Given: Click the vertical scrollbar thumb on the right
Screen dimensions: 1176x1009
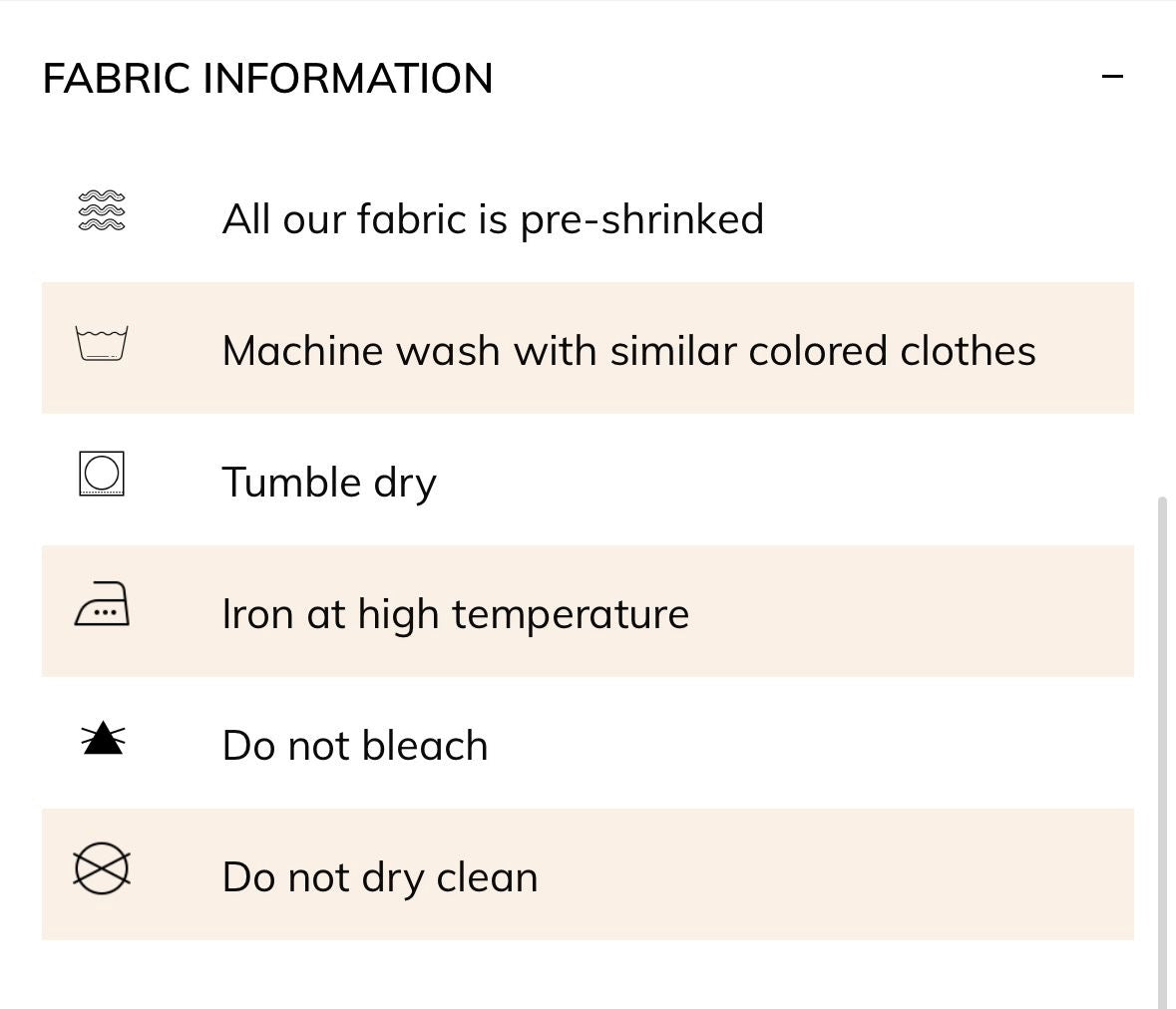Looking at the screenshot, I should point(1162,752).
